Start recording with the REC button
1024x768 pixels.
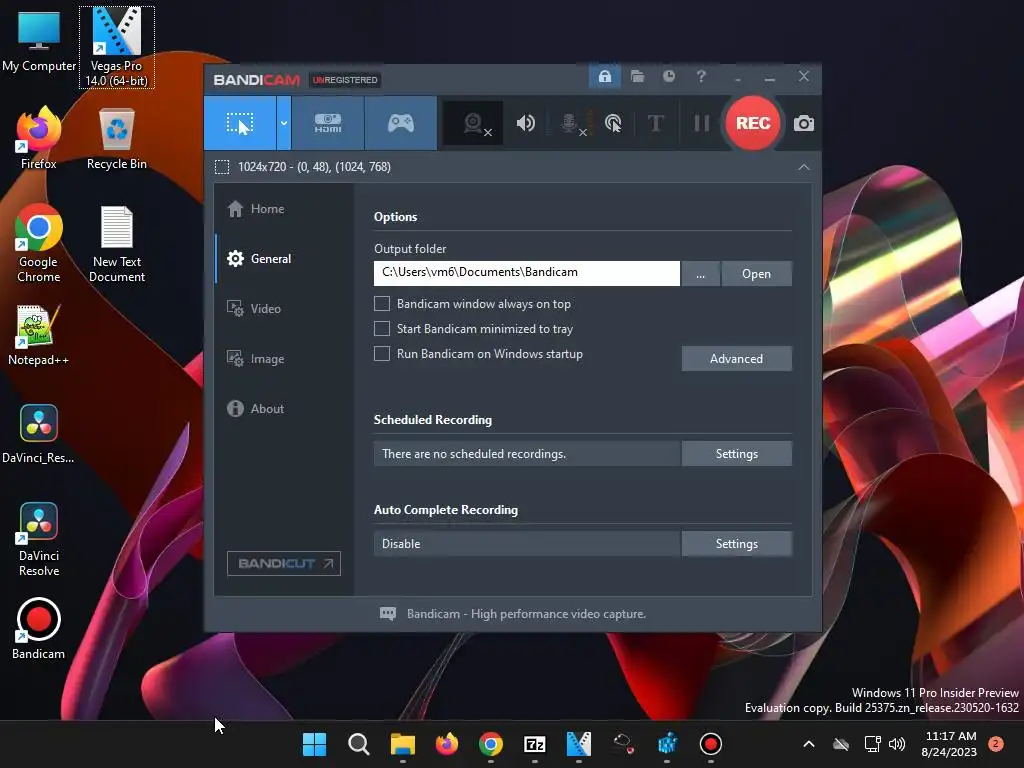click(753, 123)
